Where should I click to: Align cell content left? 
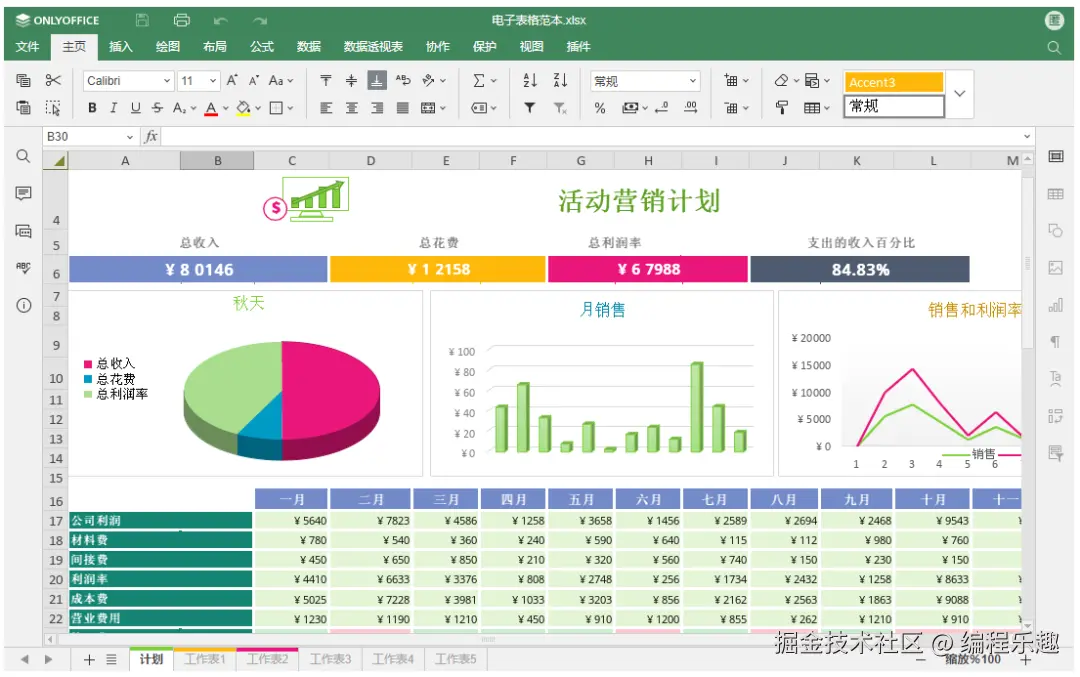coord(326,107)
